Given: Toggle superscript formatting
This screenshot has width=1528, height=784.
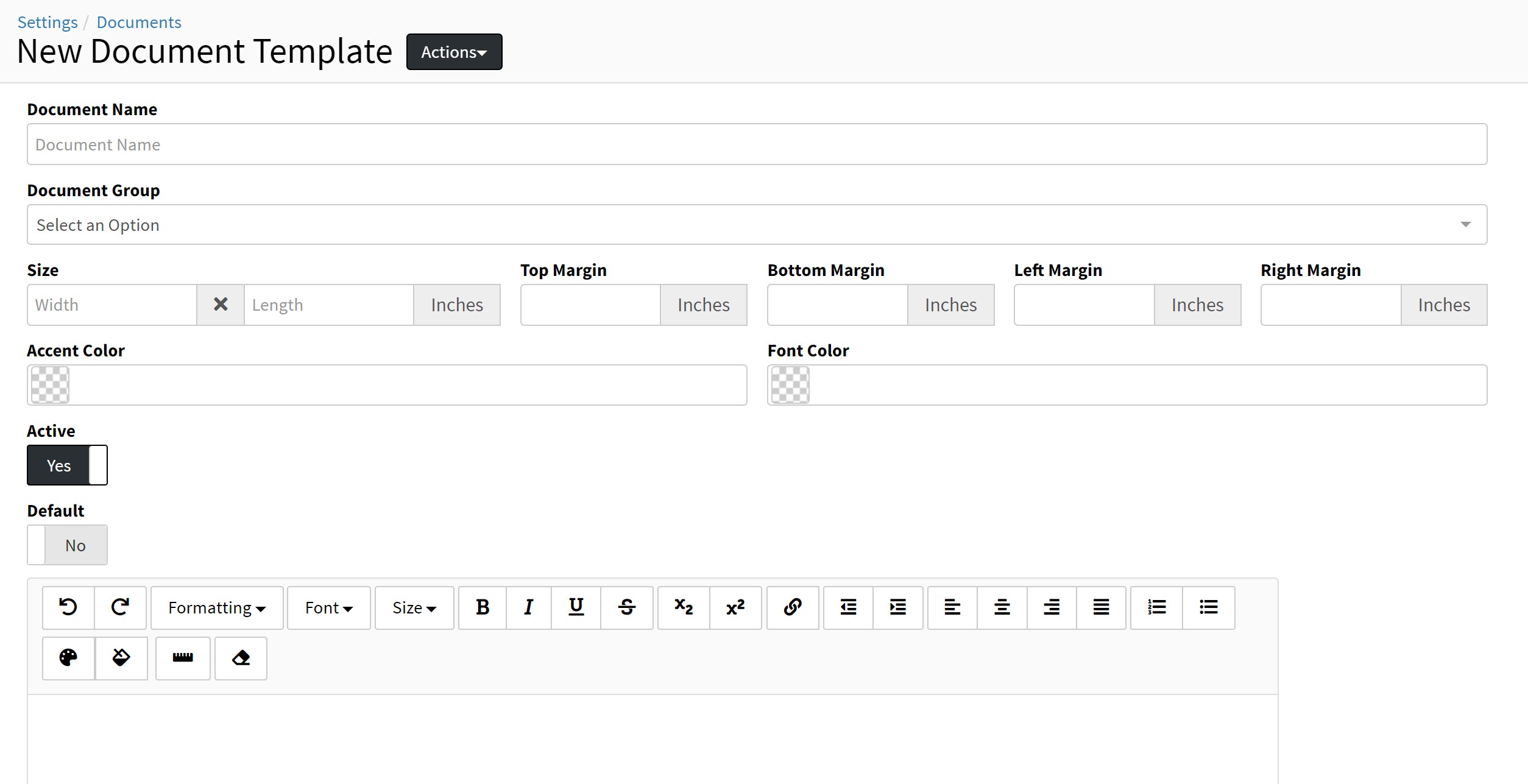Looking at the screenshot, I should tap(735, 607).
